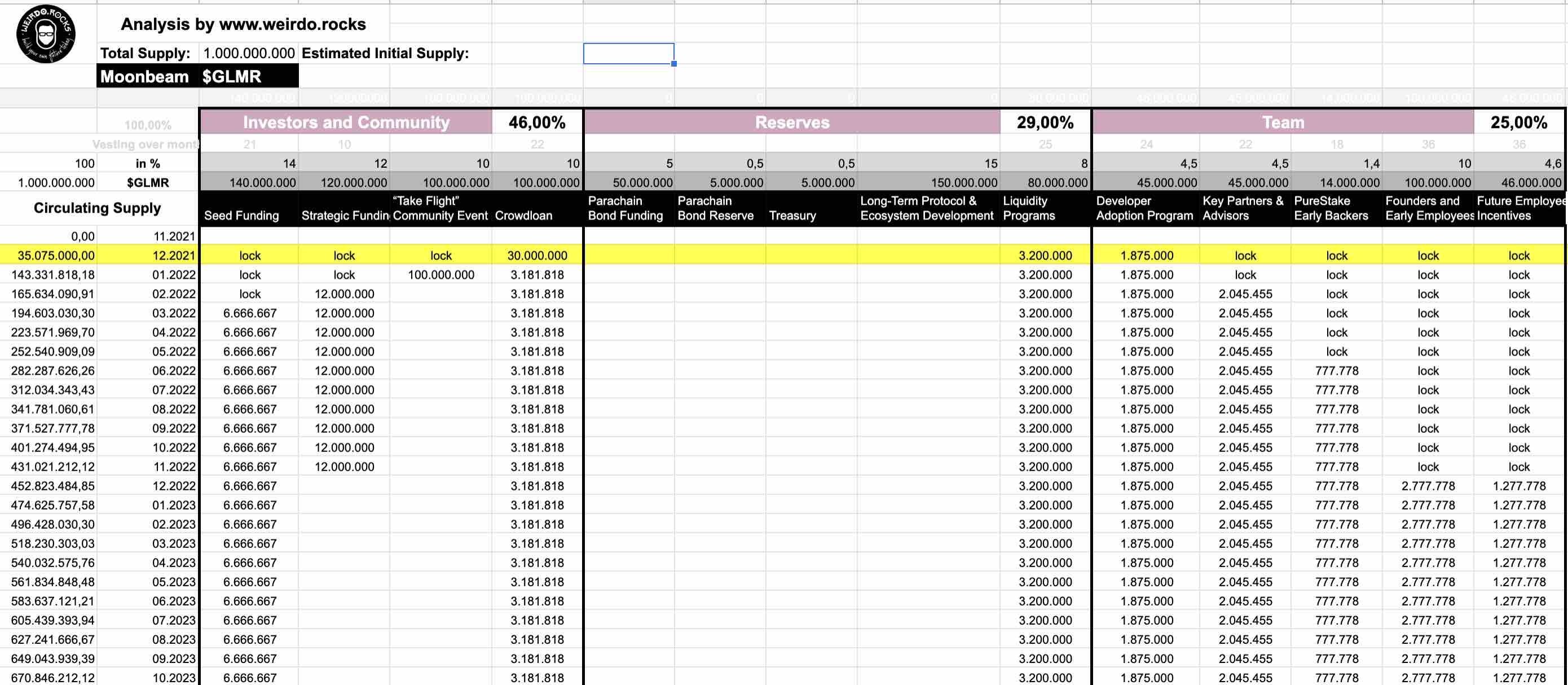Select the 'Liquidity Programs' column header
Image resolution: width=1568 pixels, height=685 pixels.
[1045, 208]
